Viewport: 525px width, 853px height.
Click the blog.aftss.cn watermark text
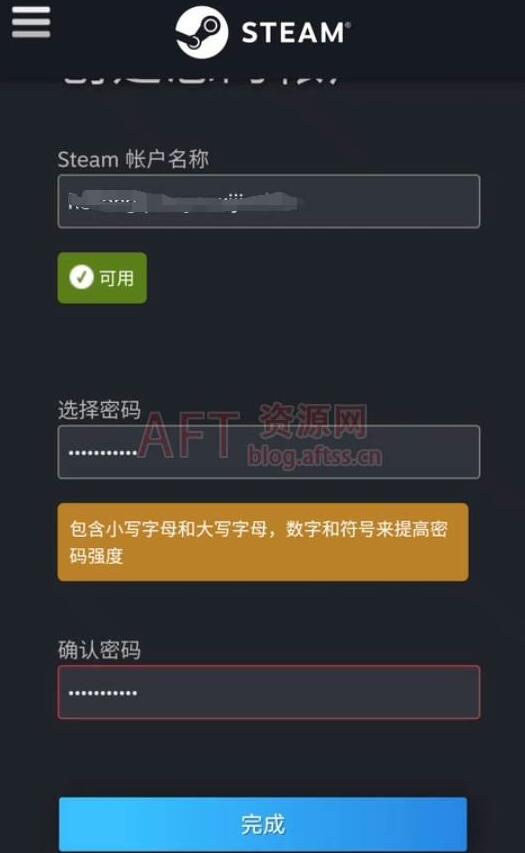(315, 456)
